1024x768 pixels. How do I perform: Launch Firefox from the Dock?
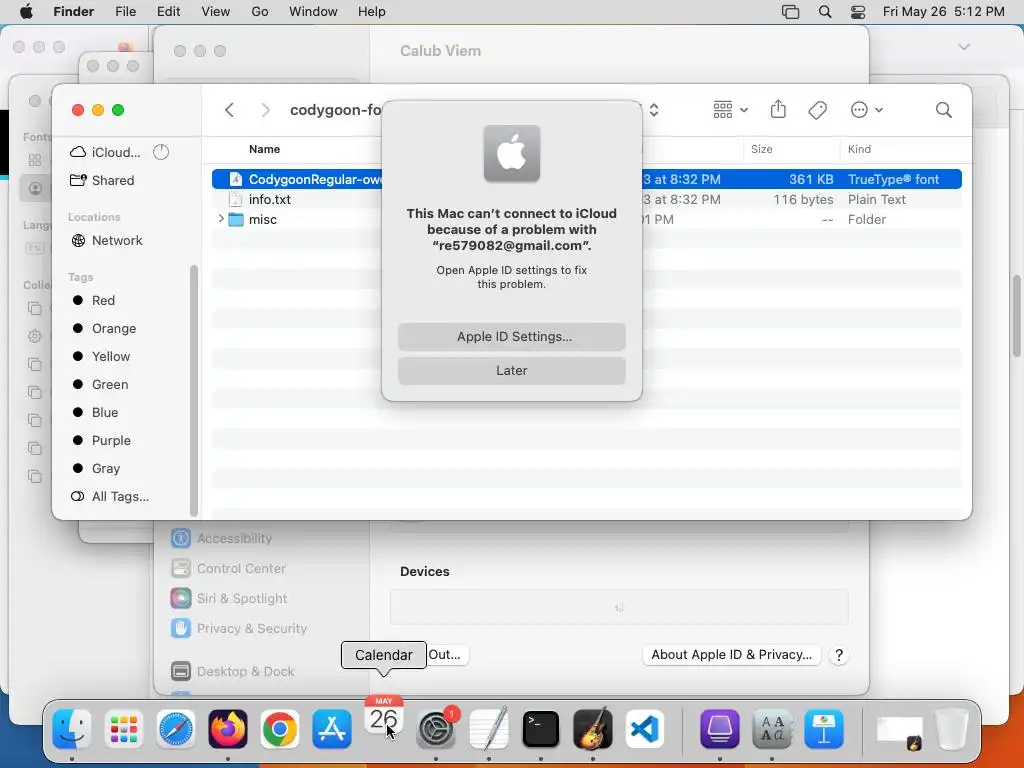228,729
